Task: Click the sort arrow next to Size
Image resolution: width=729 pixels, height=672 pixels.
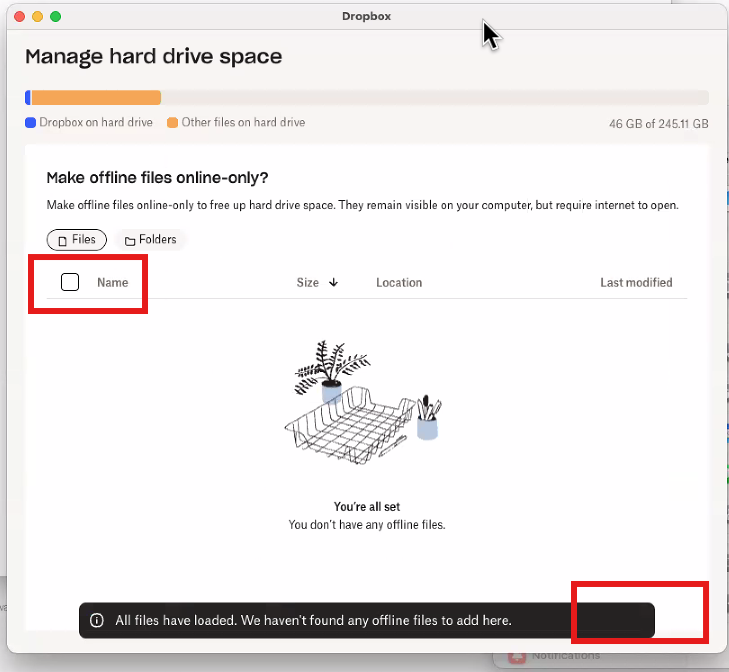Action: 333,283
